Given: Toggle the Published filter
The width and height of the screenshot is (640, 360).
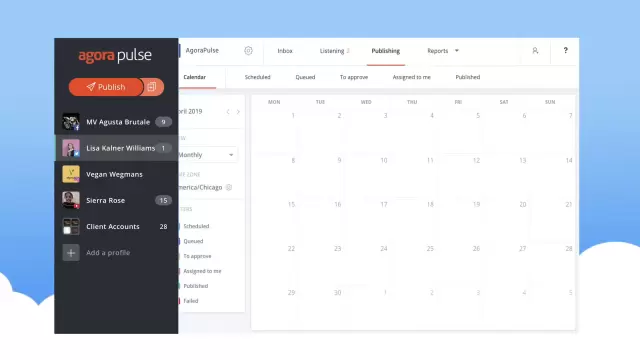Looking at the screenshot, I should pyautogui.click(x=196, y=286).
